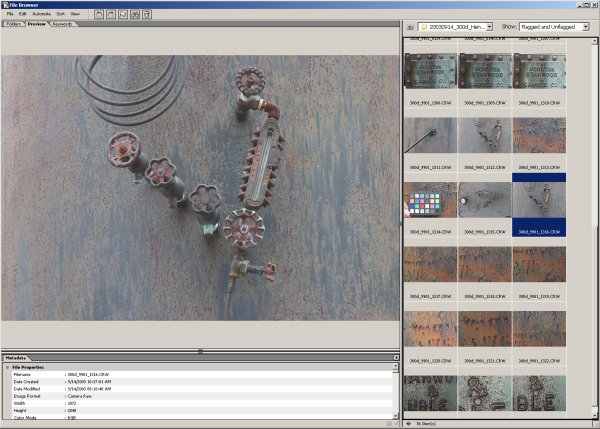Switch to the Folders tab

13,24
